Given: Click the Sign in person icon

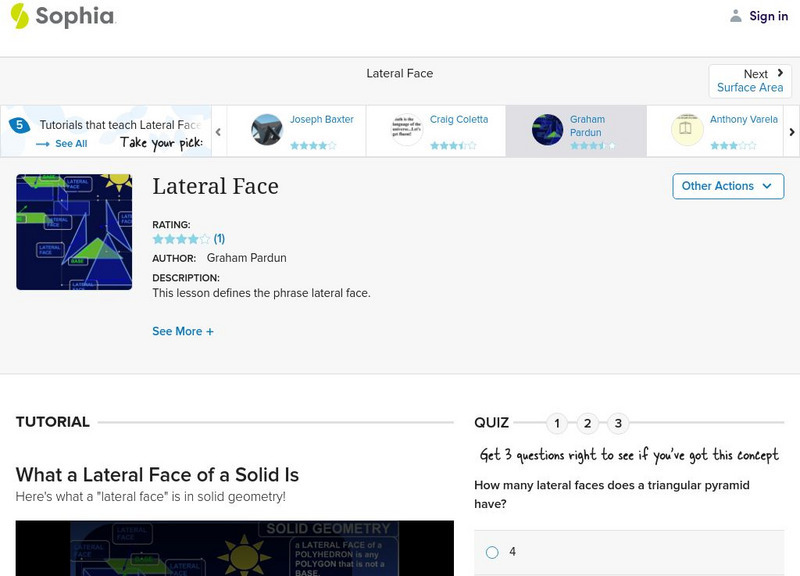Looking at the screenshot, I should click(736, 15).
